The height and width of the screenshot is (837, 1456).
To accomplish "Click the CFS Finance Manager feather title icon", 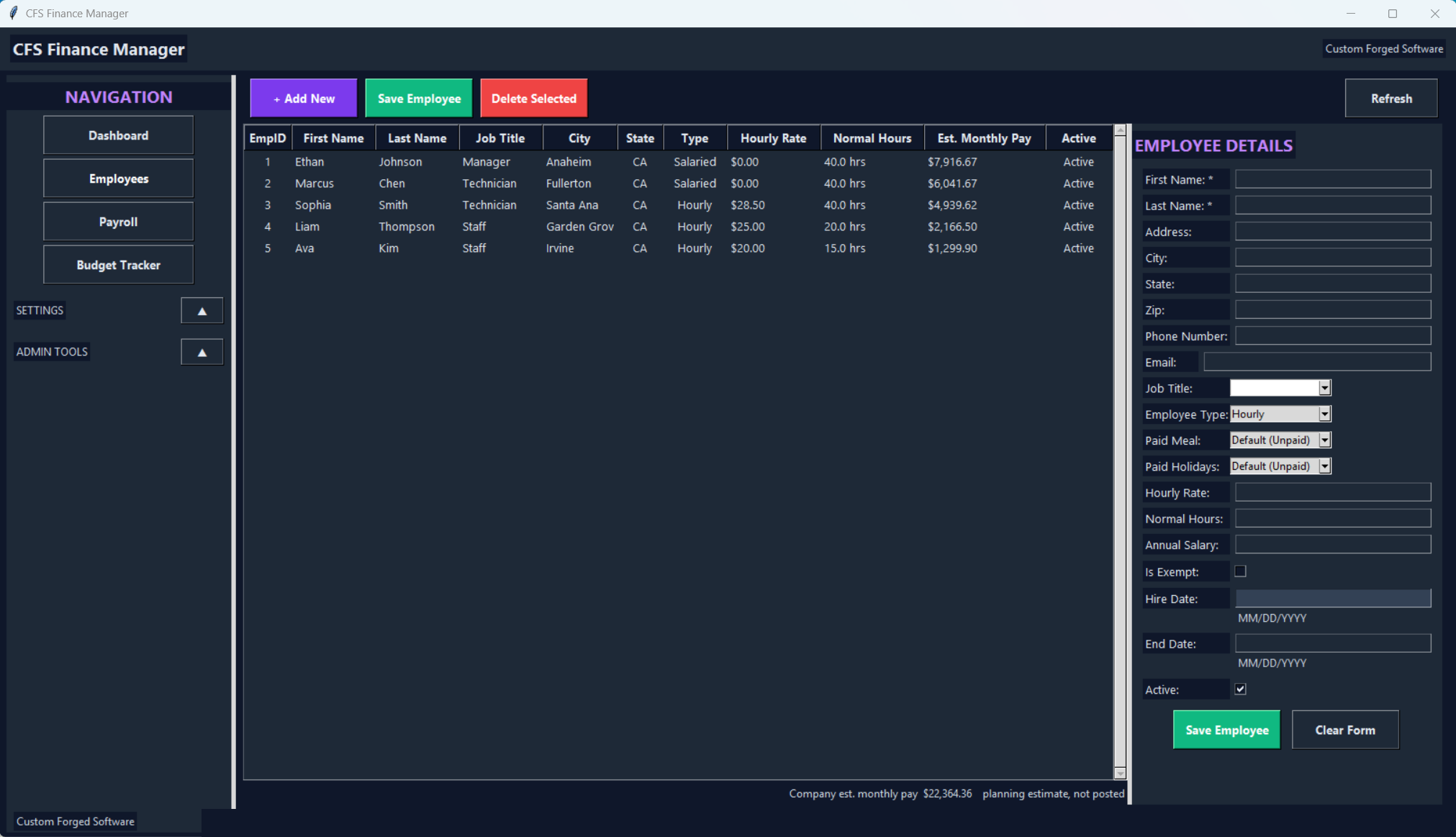I will click(x=13, y=13).
